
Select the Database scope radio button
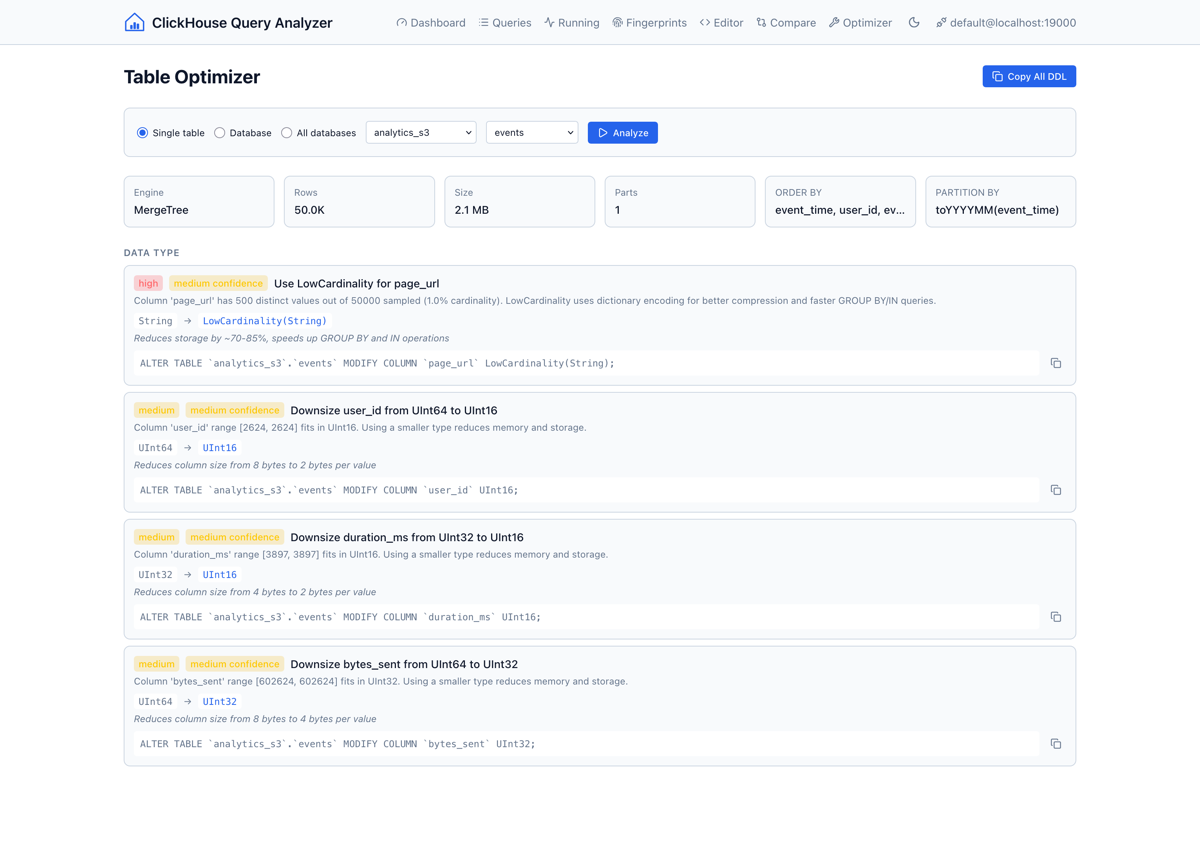tap(220, 133)
